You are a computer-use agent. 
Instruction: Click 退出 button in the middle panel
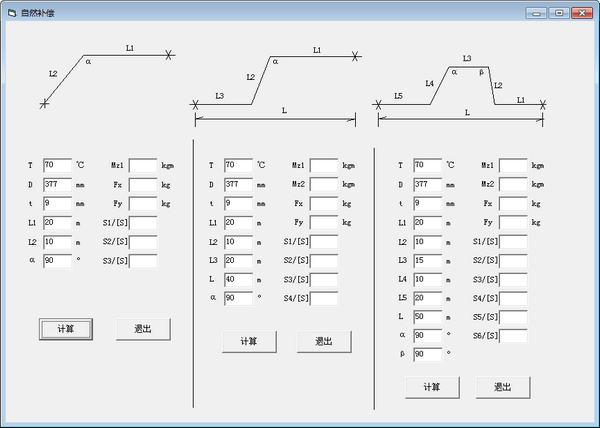point(324,341)
